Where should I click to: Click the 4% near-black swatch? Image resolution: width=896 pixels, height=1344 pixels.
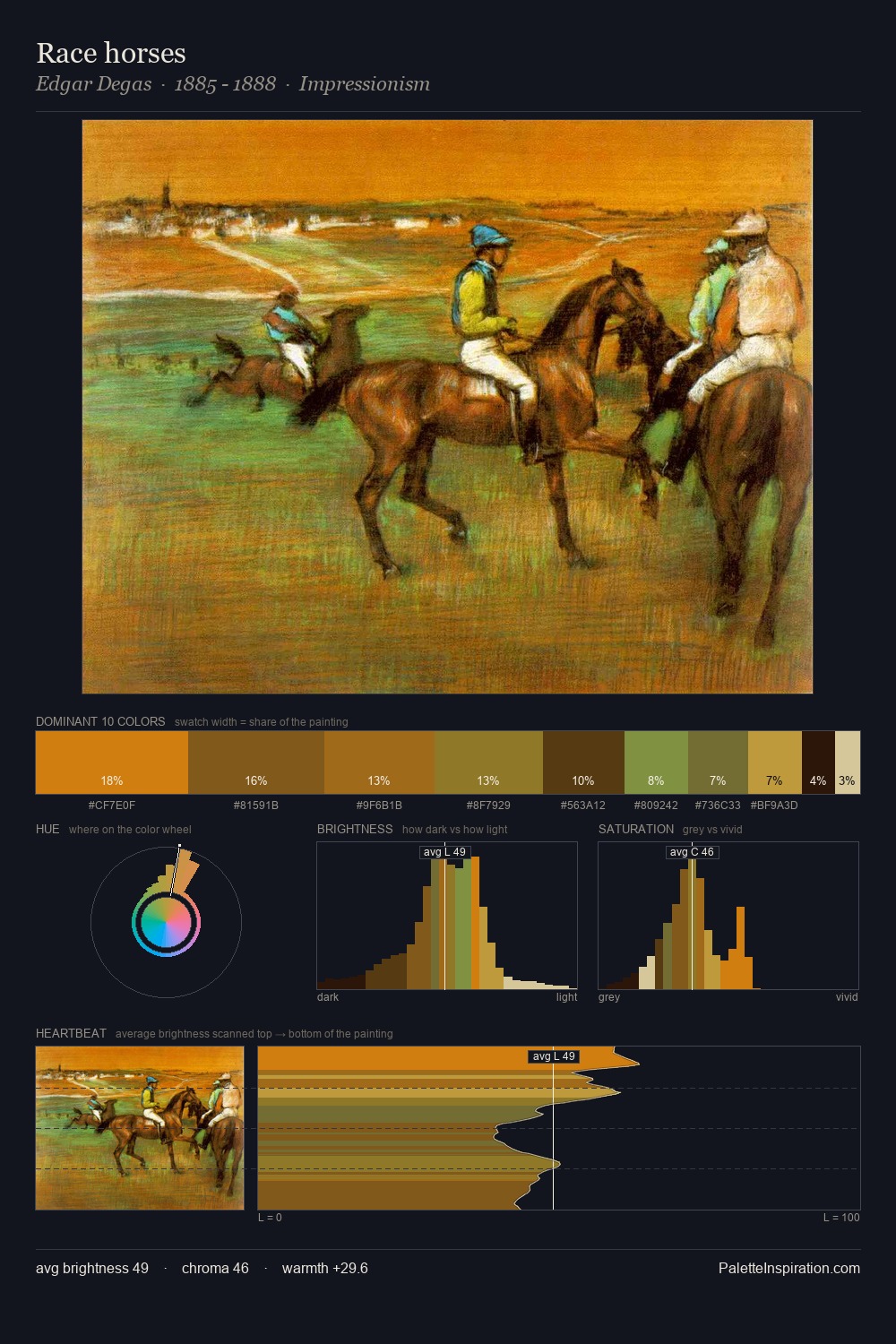[x=818, y=762]
